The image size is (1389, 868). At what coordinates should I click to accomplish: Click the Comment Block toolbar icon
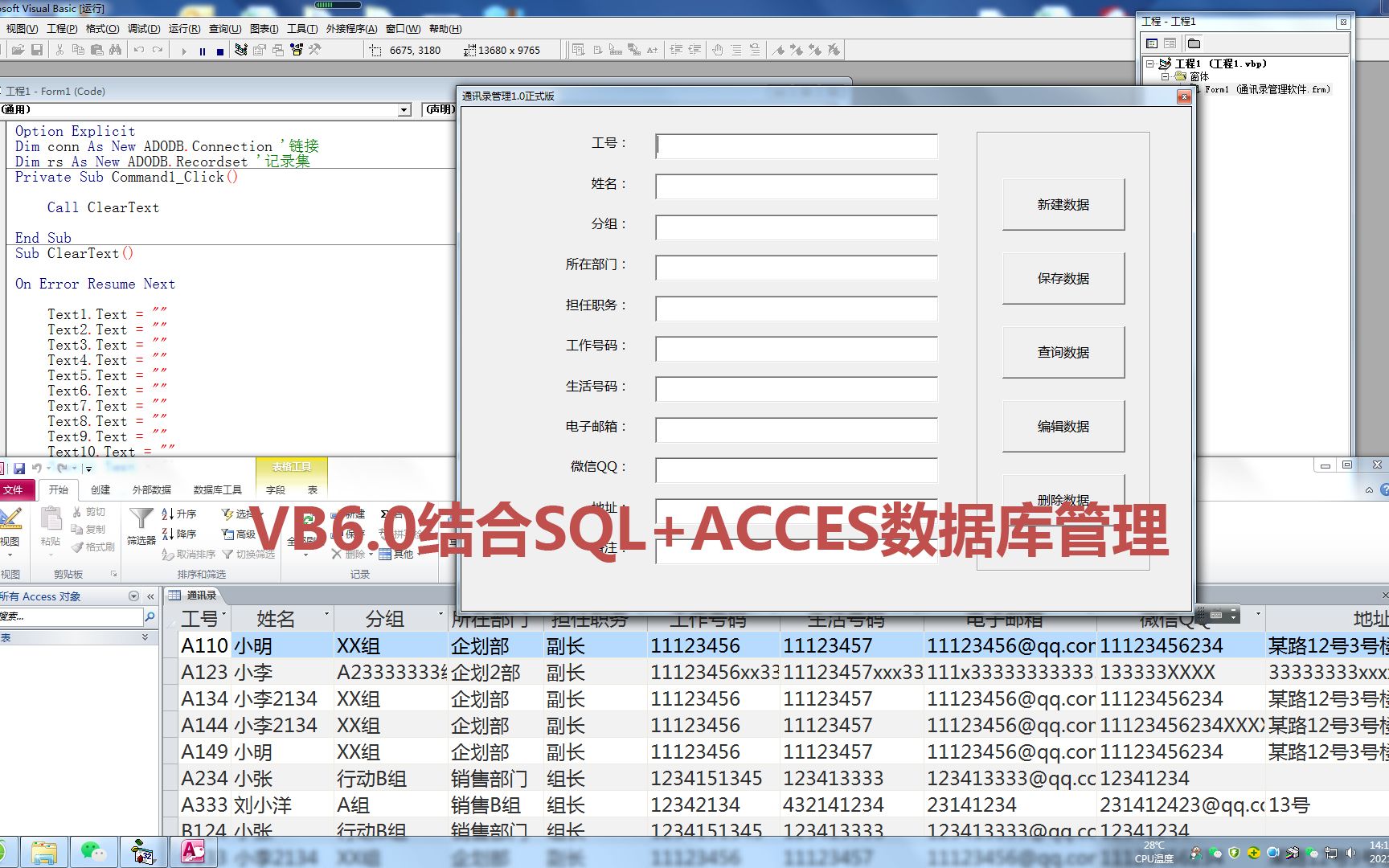(x=736, y=50)
